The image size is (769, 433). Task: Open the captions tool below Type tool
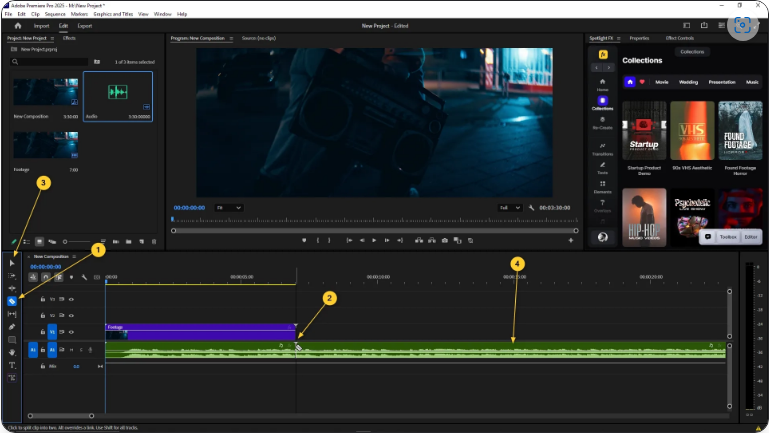(x=12, y=378)
